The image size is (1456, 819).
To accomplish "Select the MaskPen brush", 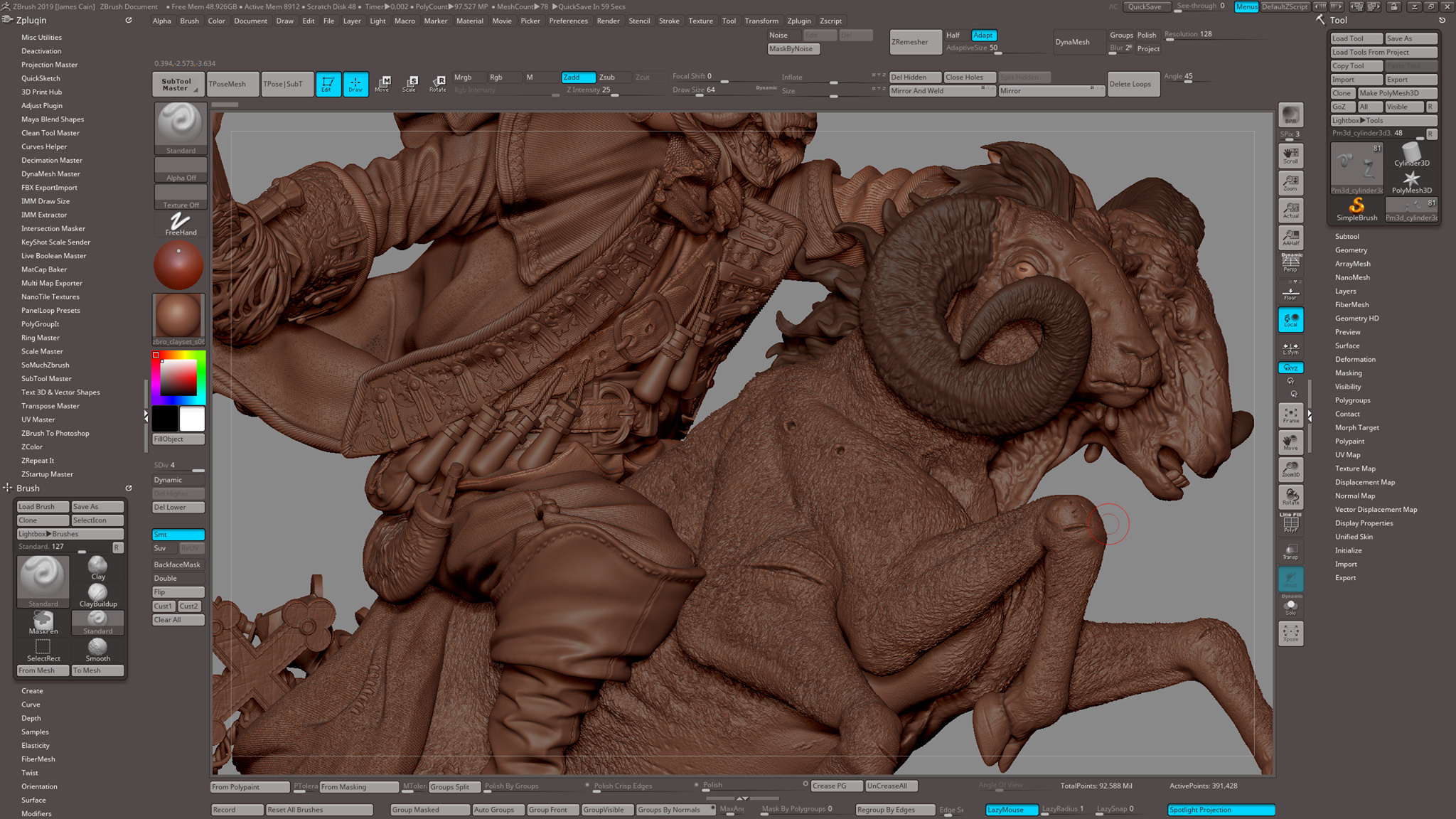I will pos(43,623).
